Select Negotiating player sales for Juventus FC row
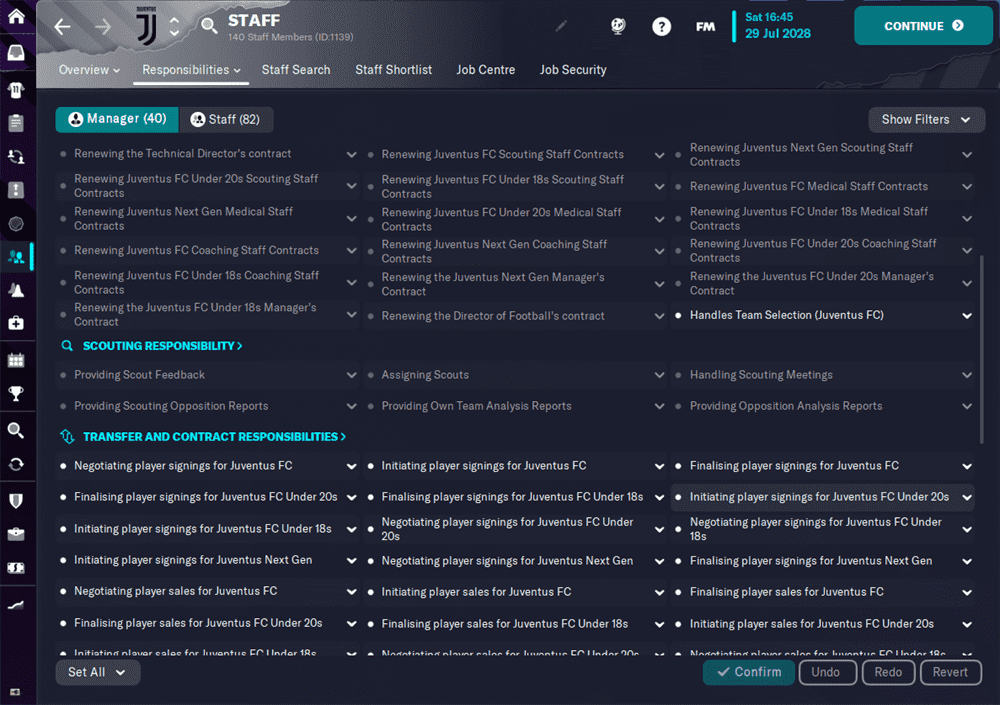The image size is (1000, 705). (x=207, y=591)
